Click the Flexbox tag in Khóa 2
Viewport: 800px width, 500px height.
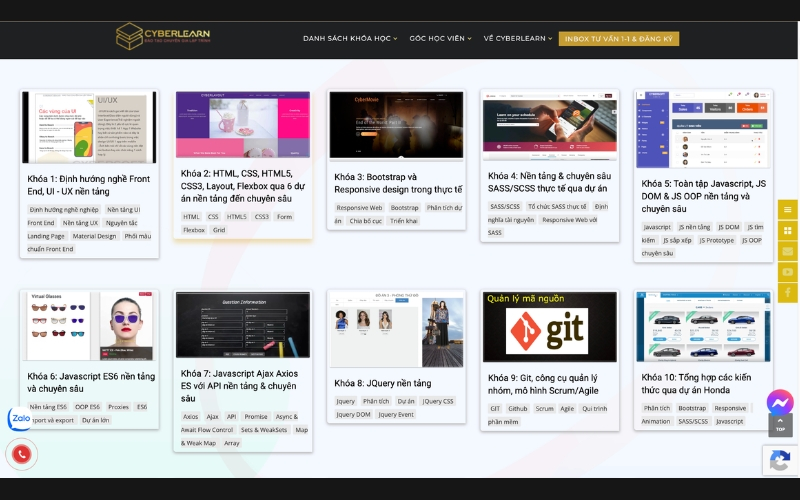point(194,230)
